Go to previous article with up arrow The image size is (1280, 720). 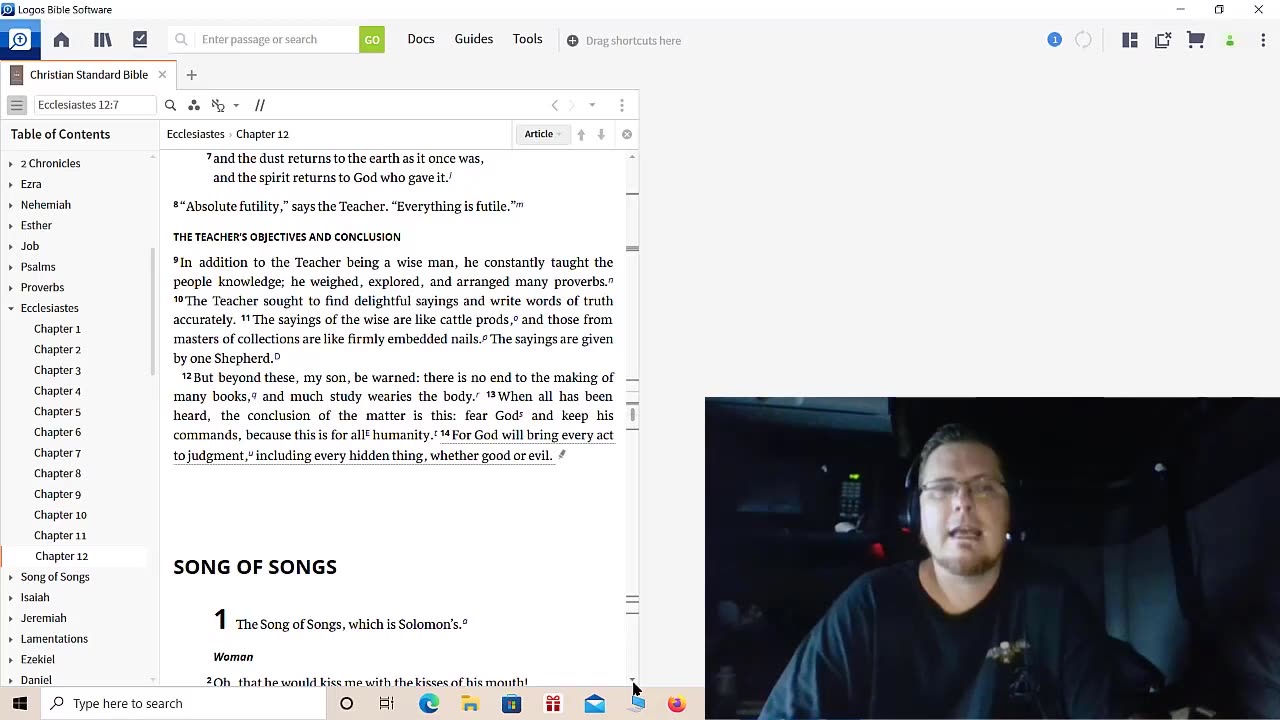coord(581,134)
